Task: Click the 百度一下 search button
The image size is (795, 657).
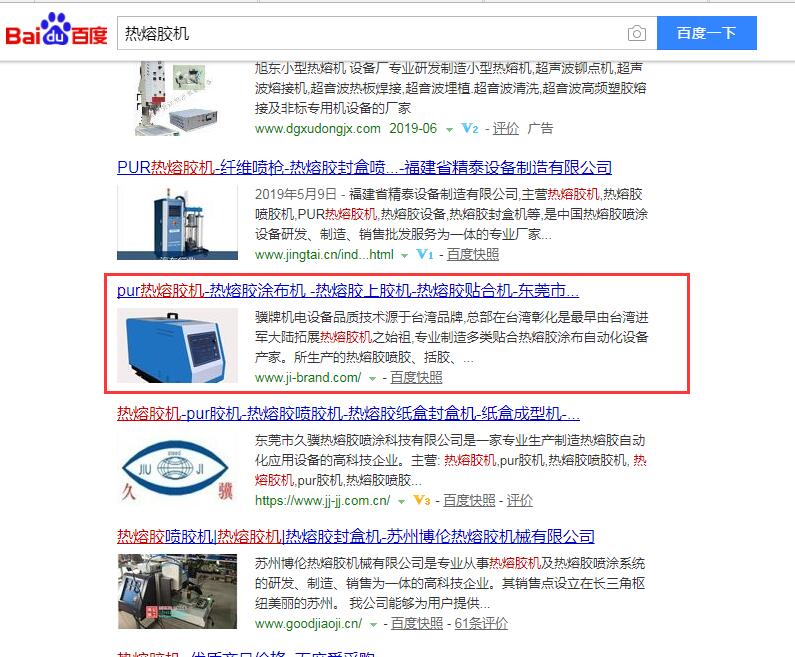Action: pos(707,33)
